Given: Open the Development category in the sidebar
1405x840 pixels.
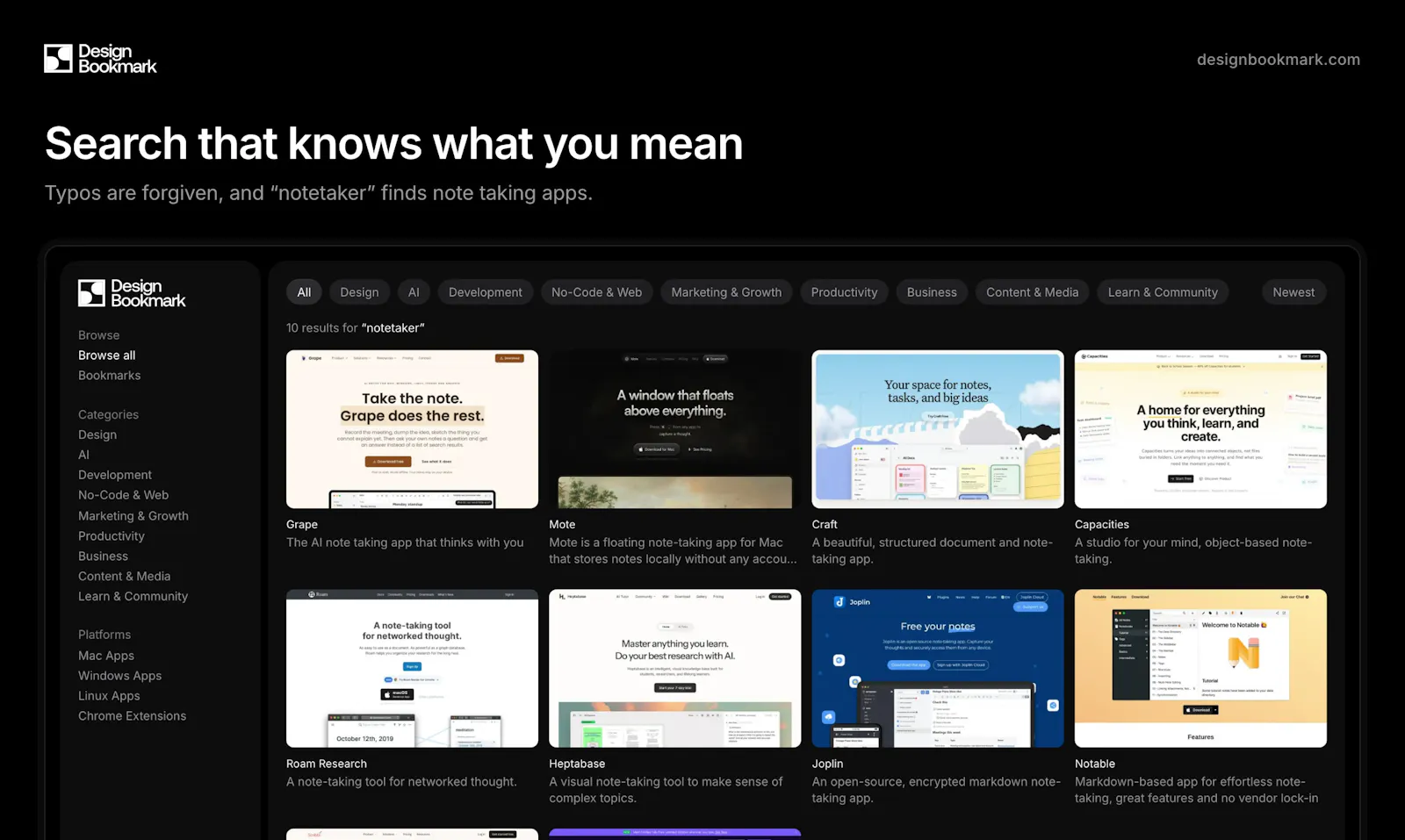Looking at the screenshot, I should click(115, 475).
